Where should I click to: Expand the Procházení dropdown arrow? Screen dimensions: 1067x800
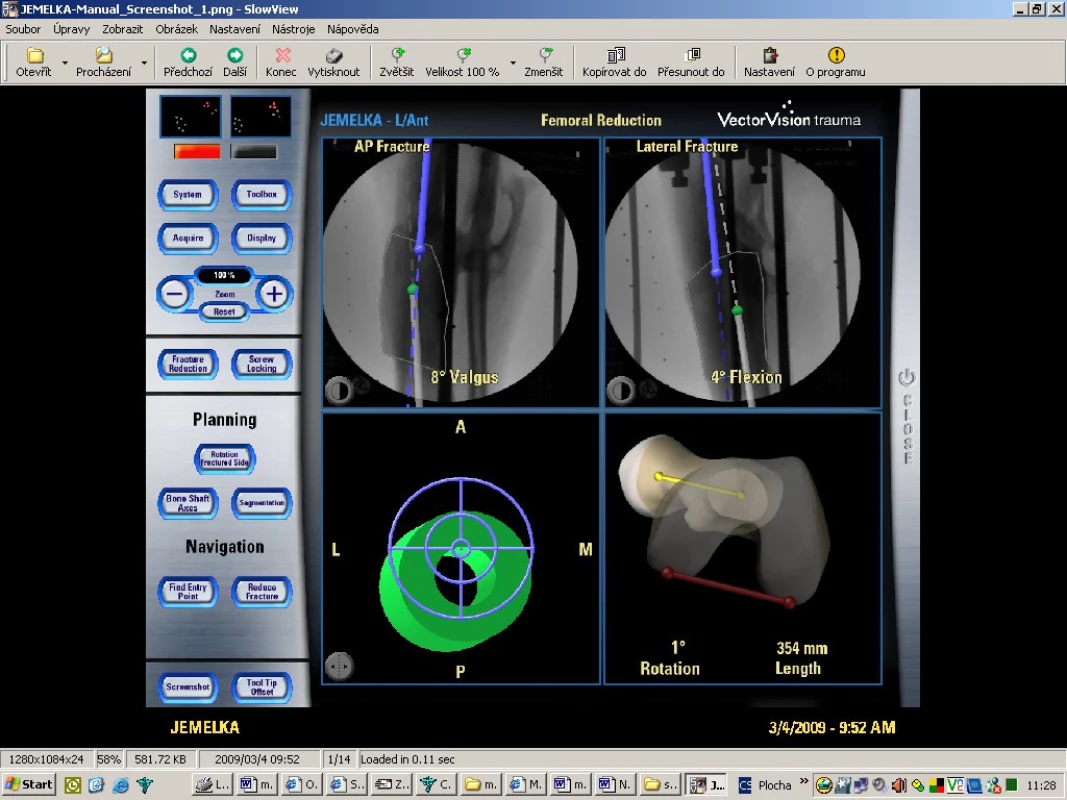144,63
